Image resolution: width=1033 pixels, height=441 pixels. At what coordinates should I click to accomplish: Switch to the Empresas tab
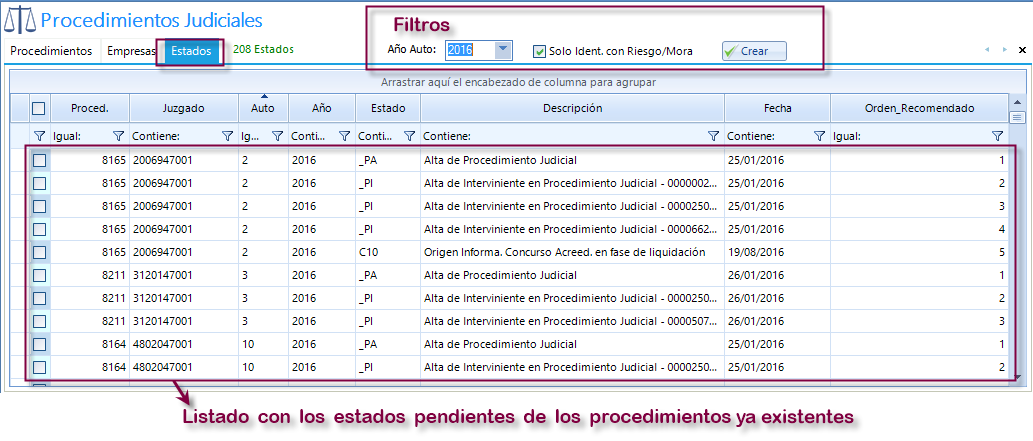pyautogui.click(x=130, y=51)
